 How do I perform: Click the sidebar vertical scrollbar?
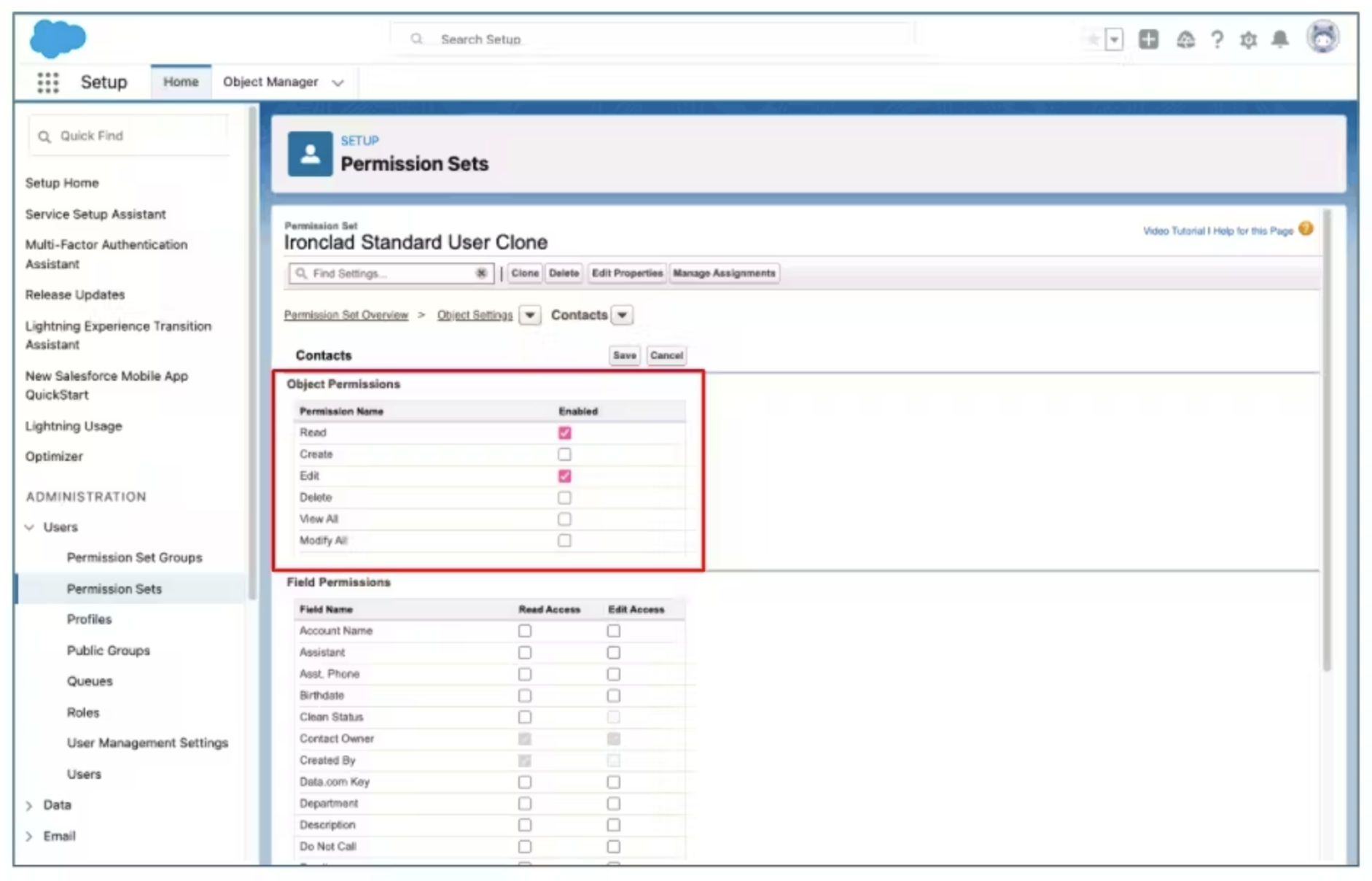point(252,353)
